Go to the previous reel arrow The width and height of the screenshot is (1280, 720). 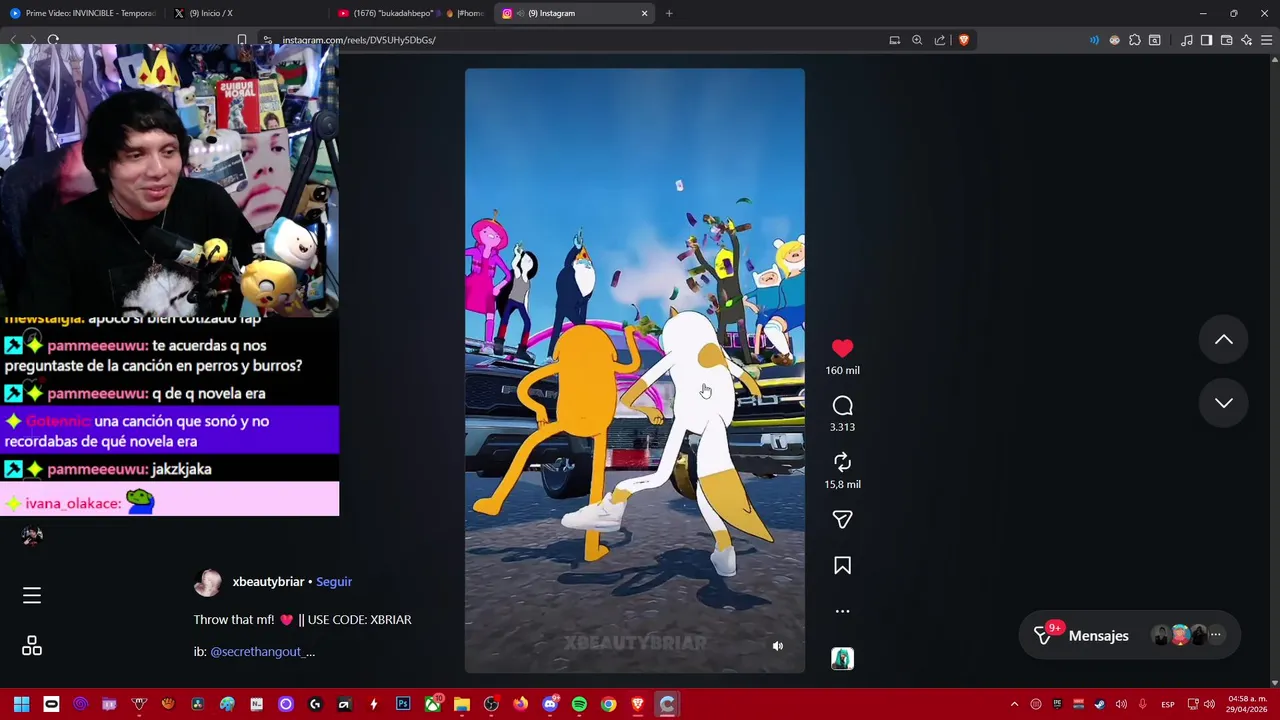1223,340
